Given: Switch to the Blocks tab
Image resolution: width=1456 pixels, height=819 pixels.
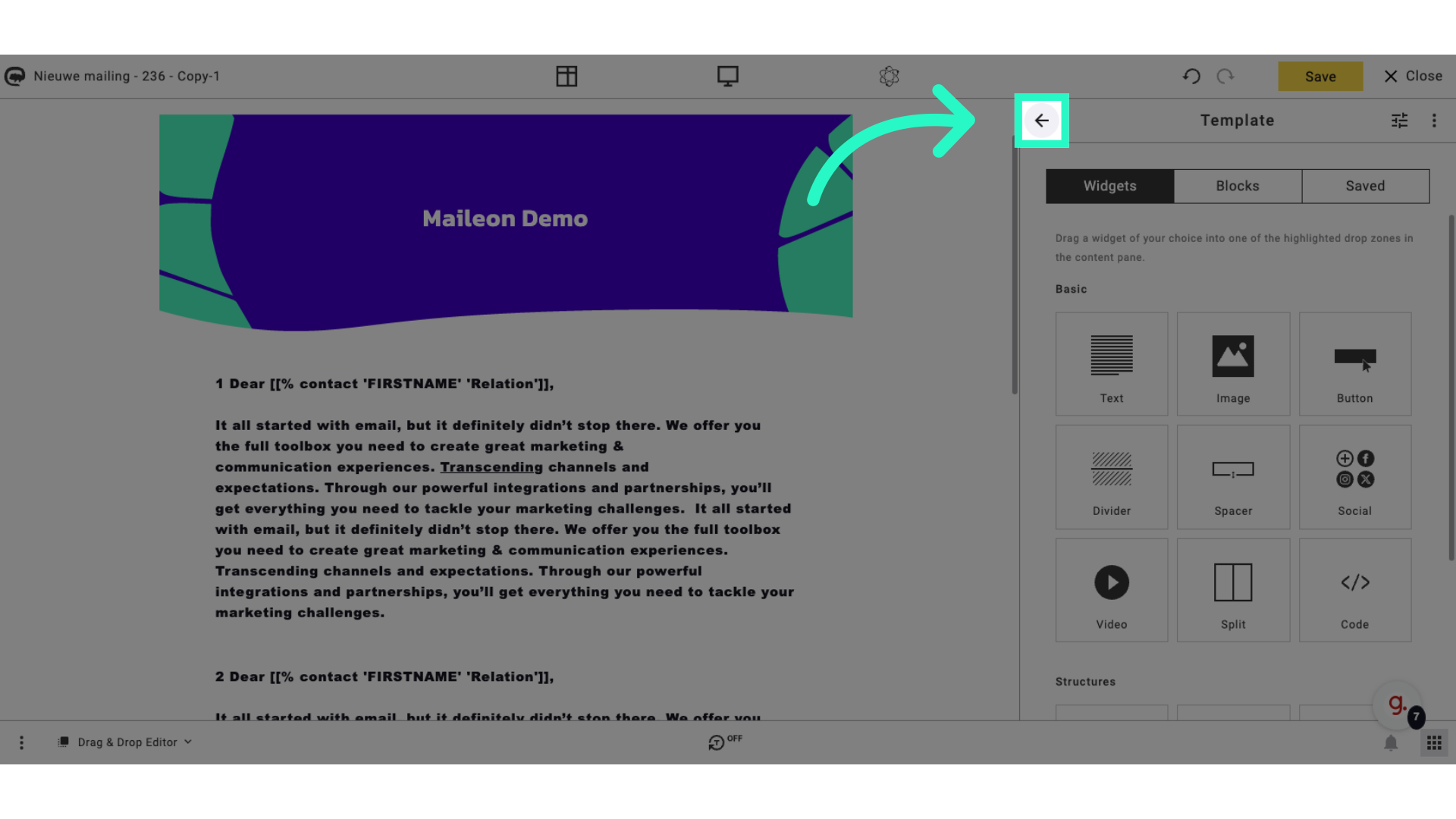Looking at the screenshot, I should [1238, 186].
